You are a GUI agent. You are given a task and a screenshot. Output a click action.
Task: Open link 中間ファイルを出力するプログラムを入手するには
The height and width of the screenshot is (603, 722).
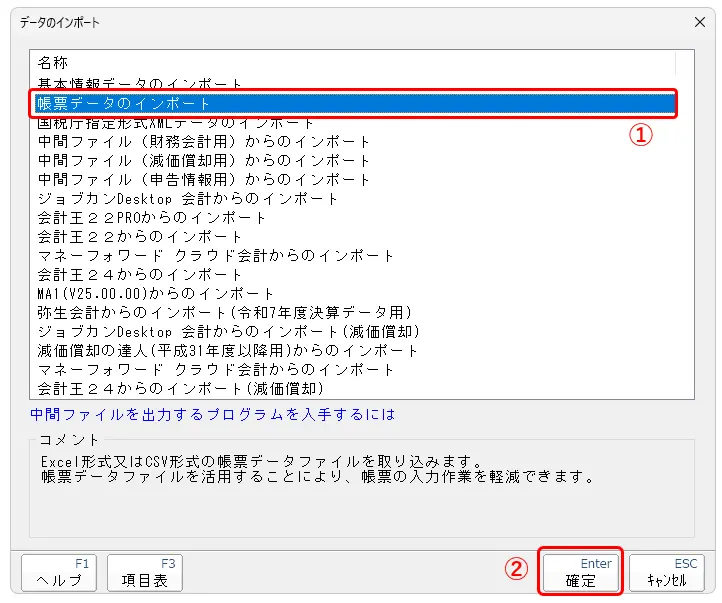[213, 414]
